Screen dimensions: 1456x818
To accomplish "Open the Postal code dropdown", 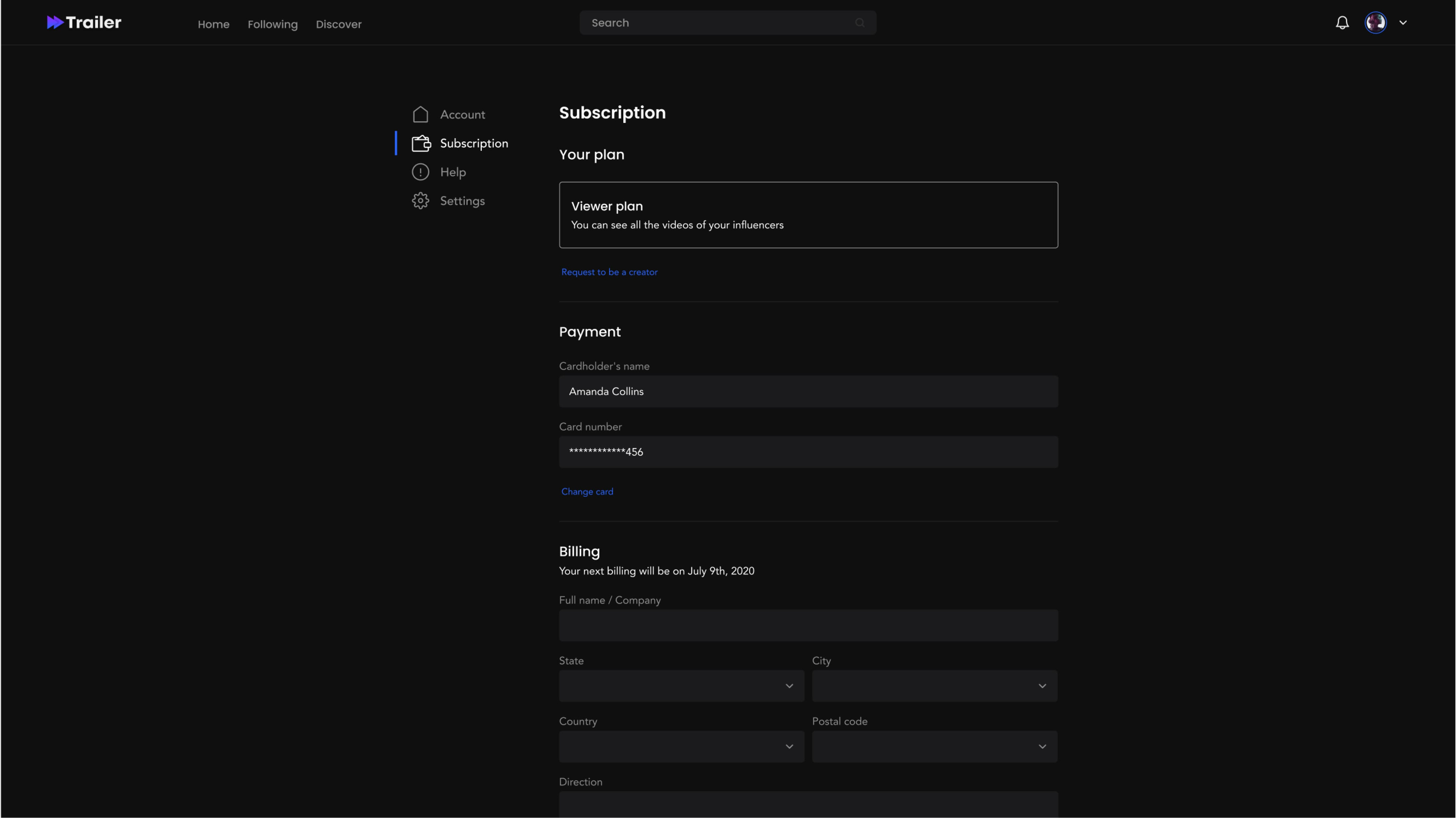I will tap(934, 746).
